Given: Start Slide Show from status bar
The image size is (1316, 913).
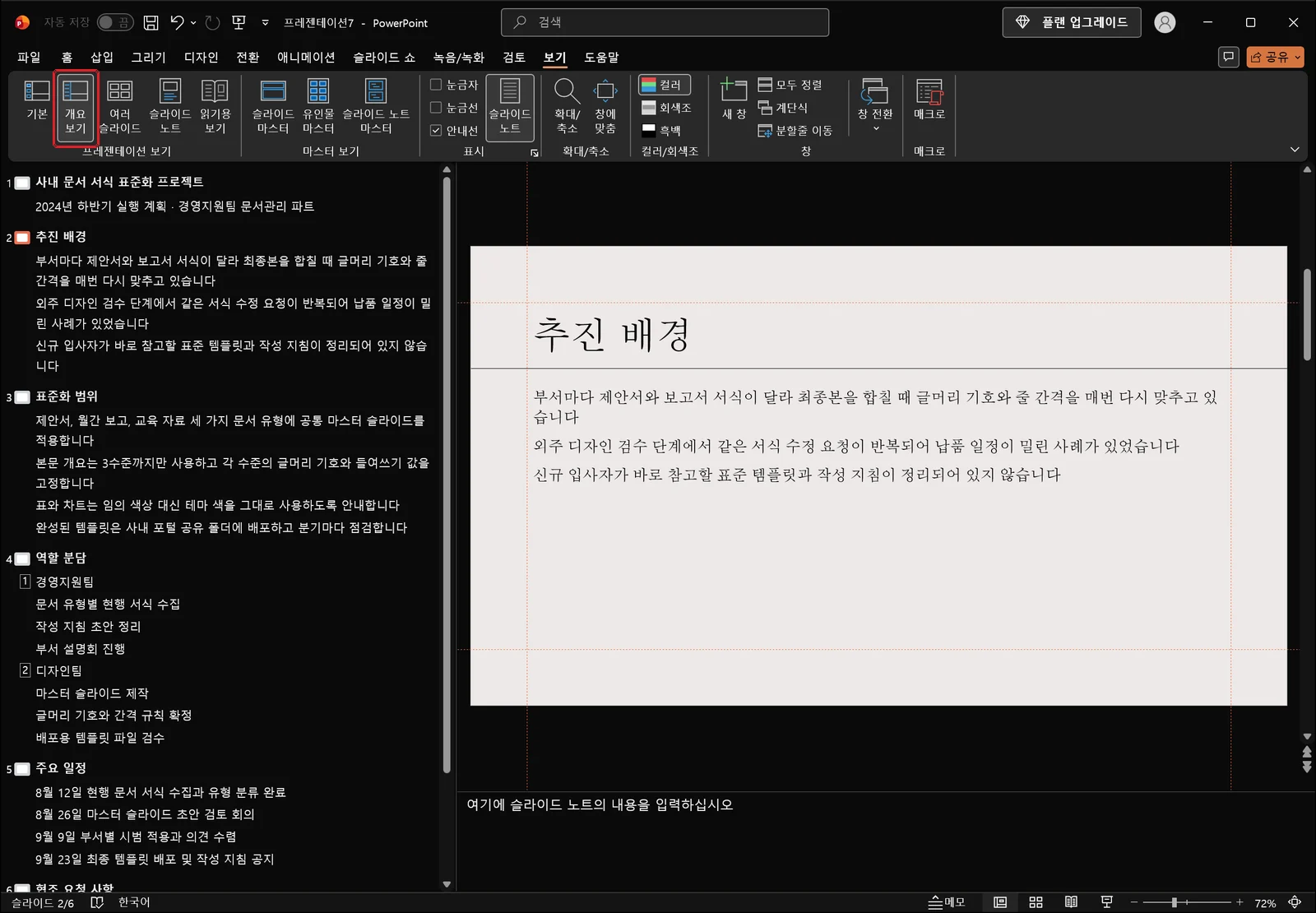Looking at the screenshot, I should tap(1107, 902).
